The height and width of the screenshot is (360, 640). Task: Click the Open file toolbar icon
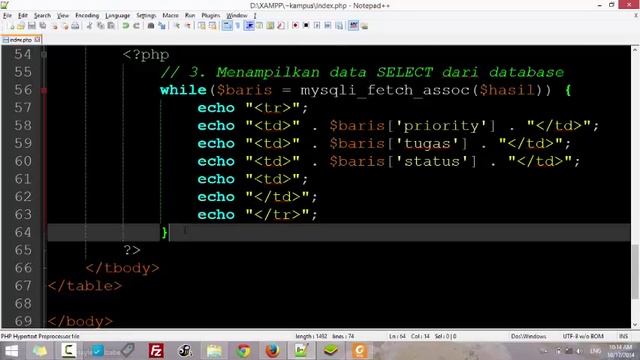(21, 26)
